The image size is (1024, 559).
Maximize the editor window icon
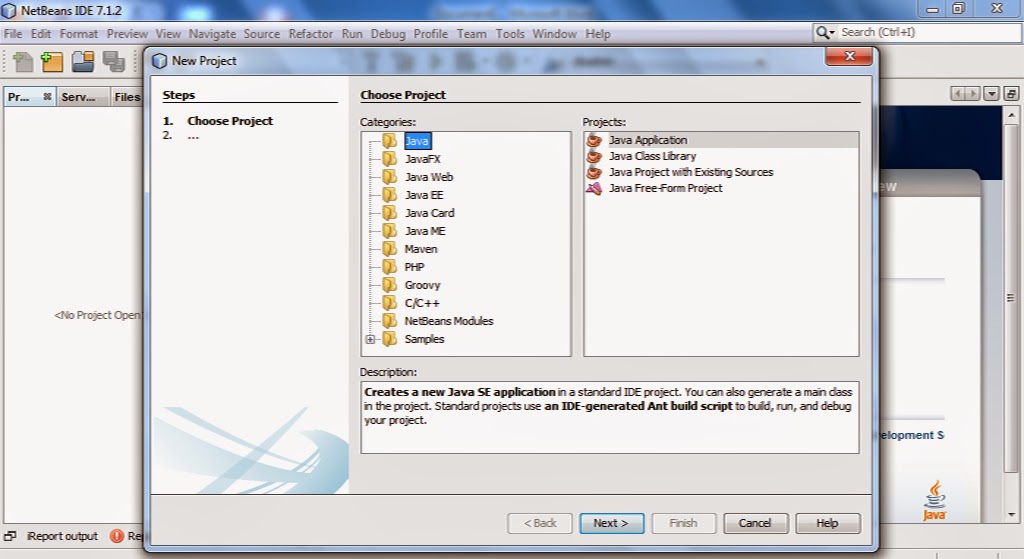(x=1011, y=94)
